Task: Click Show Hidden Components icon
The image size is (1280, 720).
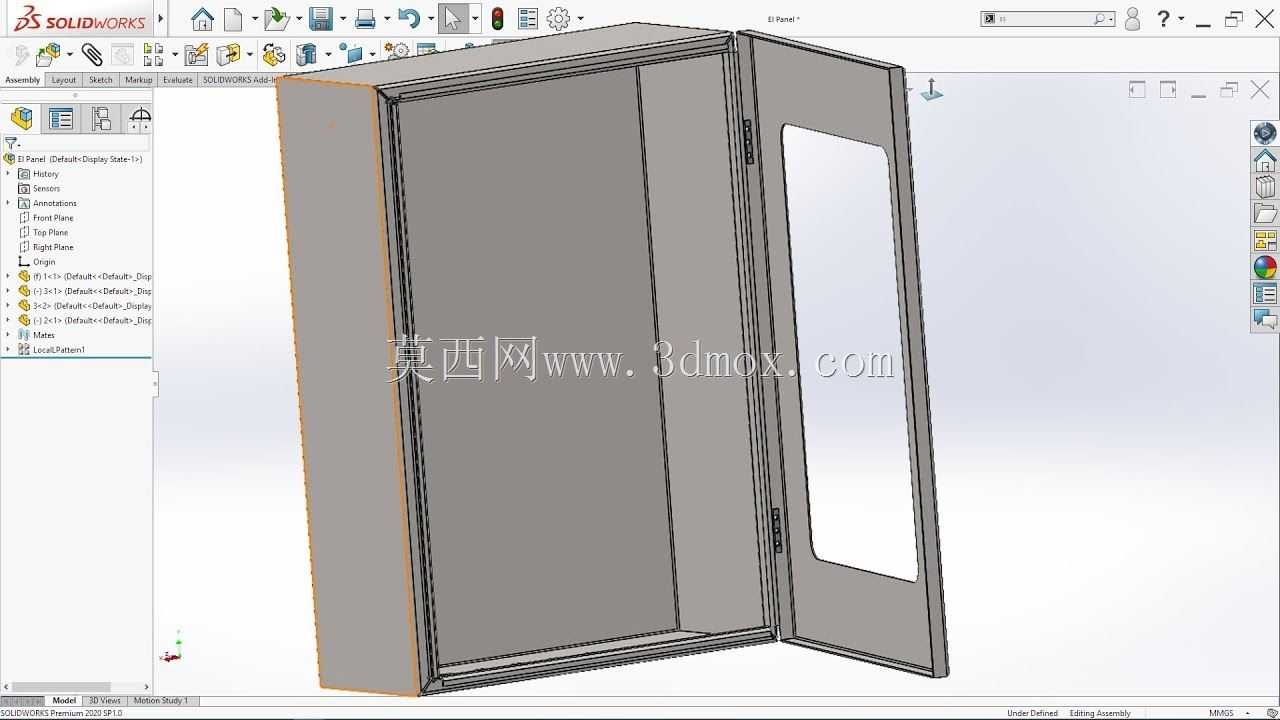Action: (x=273, y=54)
